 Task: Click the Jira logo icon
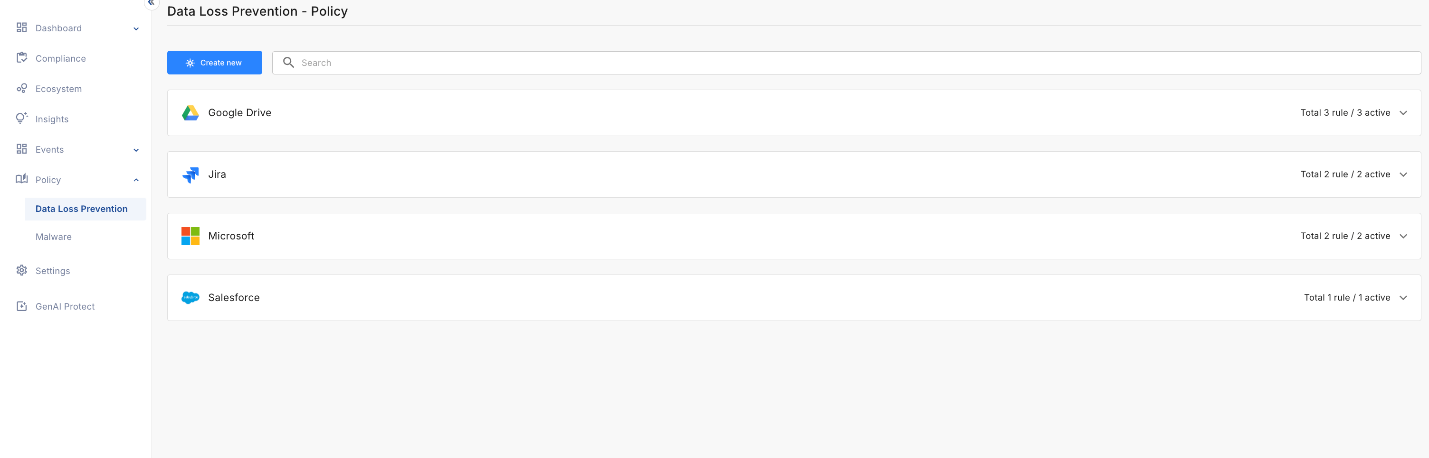click(x=190, y=175)
